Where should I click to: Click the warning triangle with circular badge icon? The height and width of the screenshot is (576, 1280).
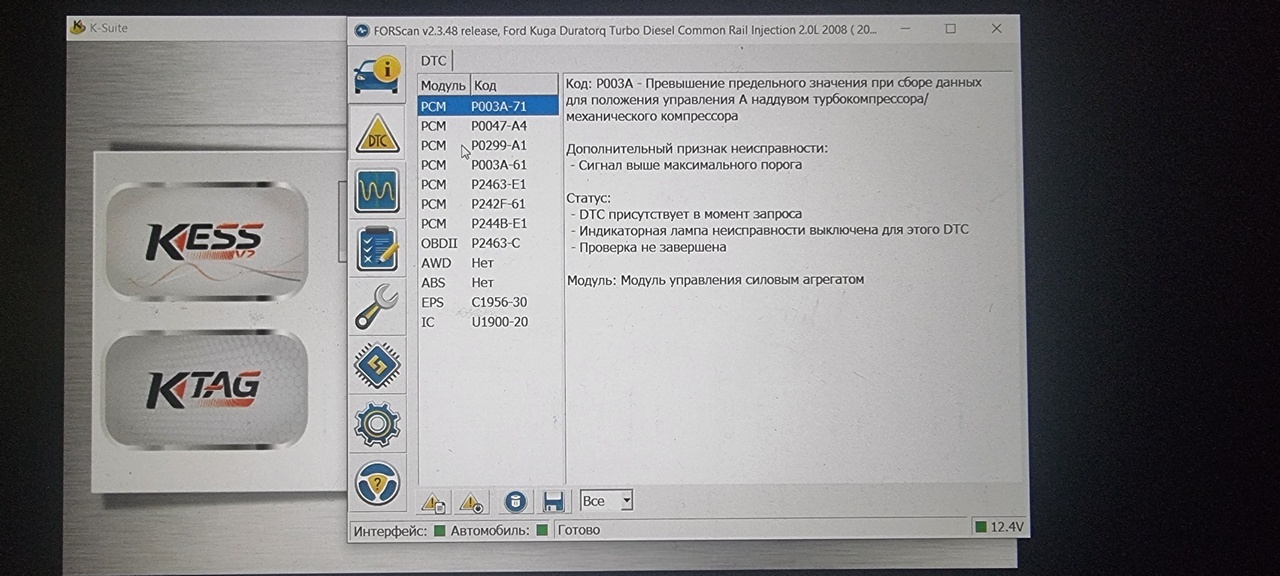(x=471, y=501)
